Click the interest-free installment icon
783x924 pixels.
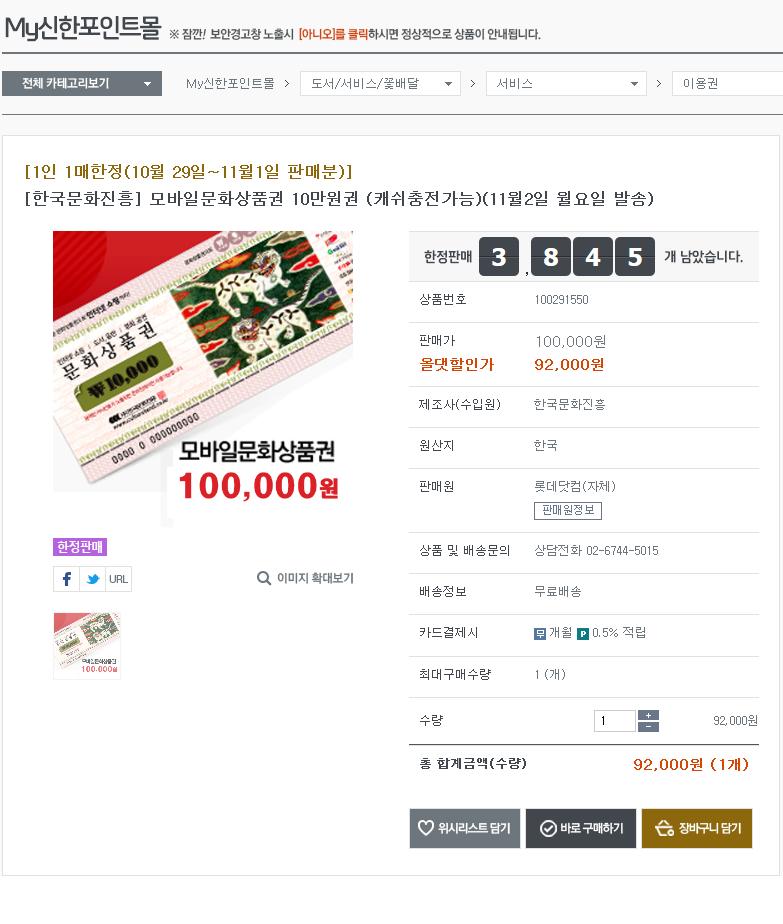point(540,634)
